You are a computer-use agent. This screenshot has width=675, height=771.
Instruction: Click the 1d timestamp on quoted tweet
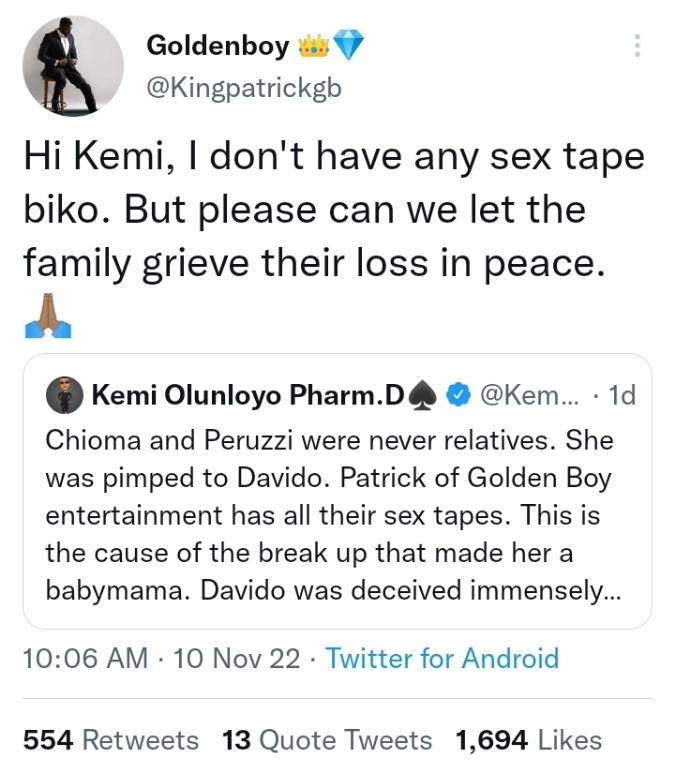tap(621, 396)
